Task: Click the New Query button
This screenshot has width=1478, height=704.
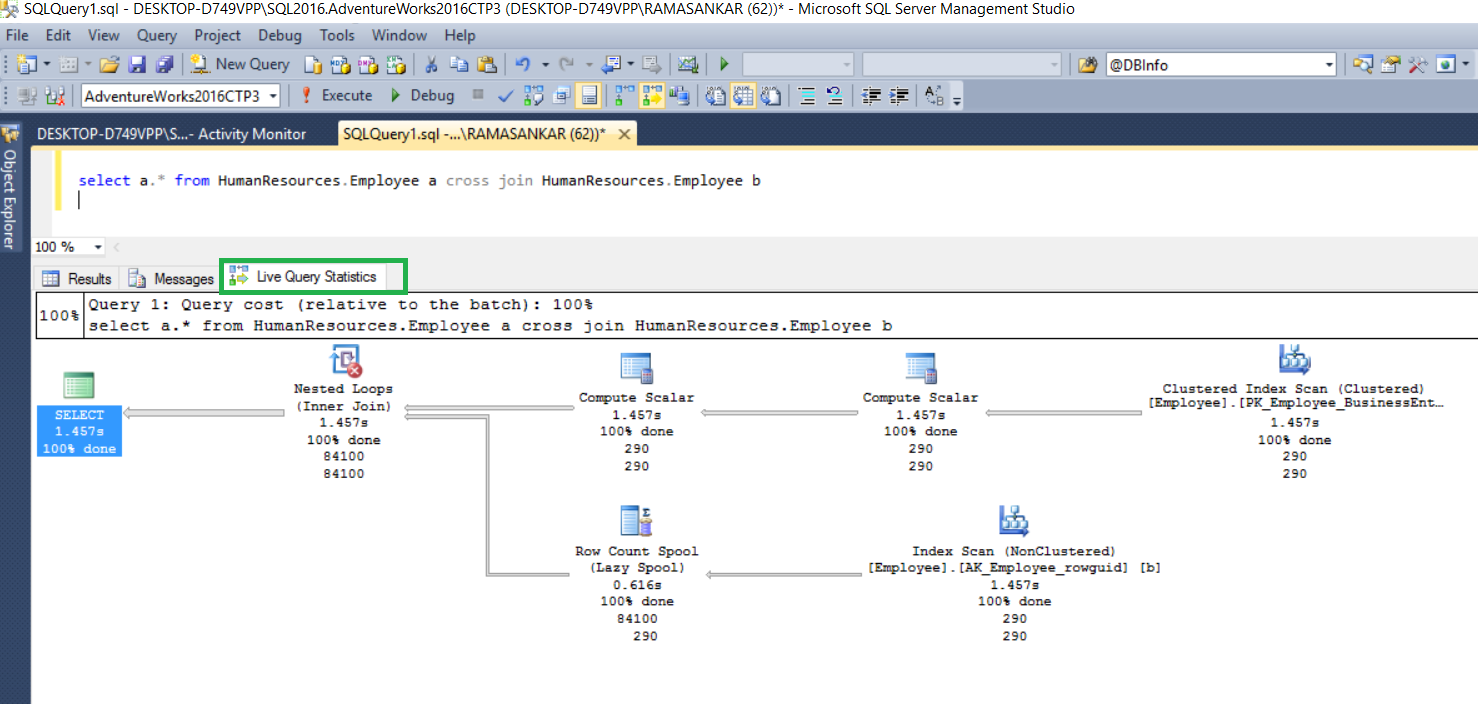Action: (240, 64)
